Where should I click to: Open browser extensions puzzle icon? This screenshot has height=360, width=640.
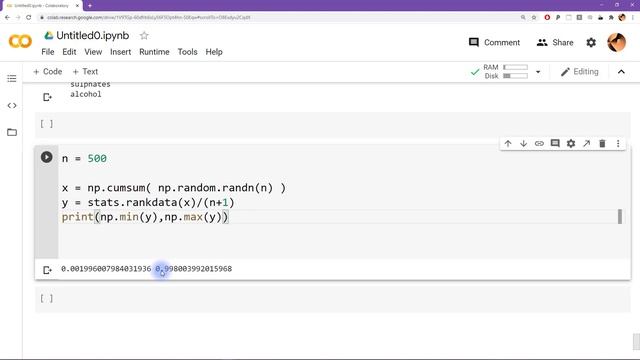[x=611, y=18]
